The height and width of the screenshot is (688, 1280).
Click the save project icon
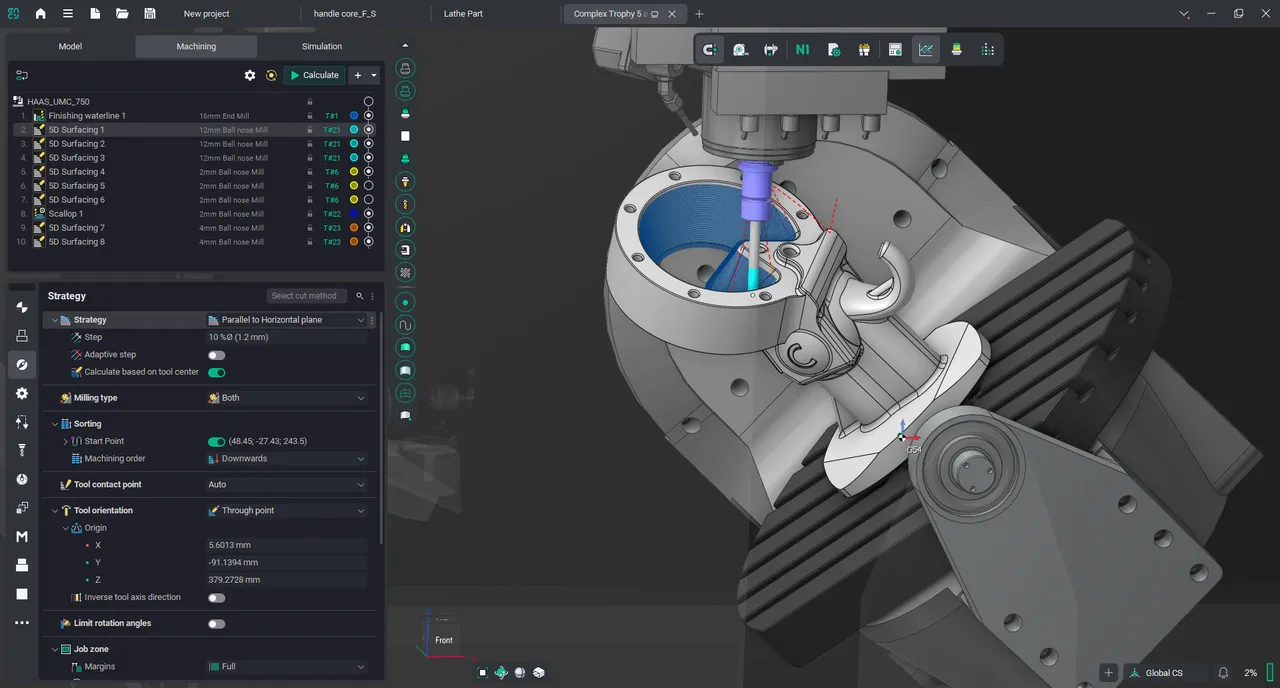pos(149,14)
